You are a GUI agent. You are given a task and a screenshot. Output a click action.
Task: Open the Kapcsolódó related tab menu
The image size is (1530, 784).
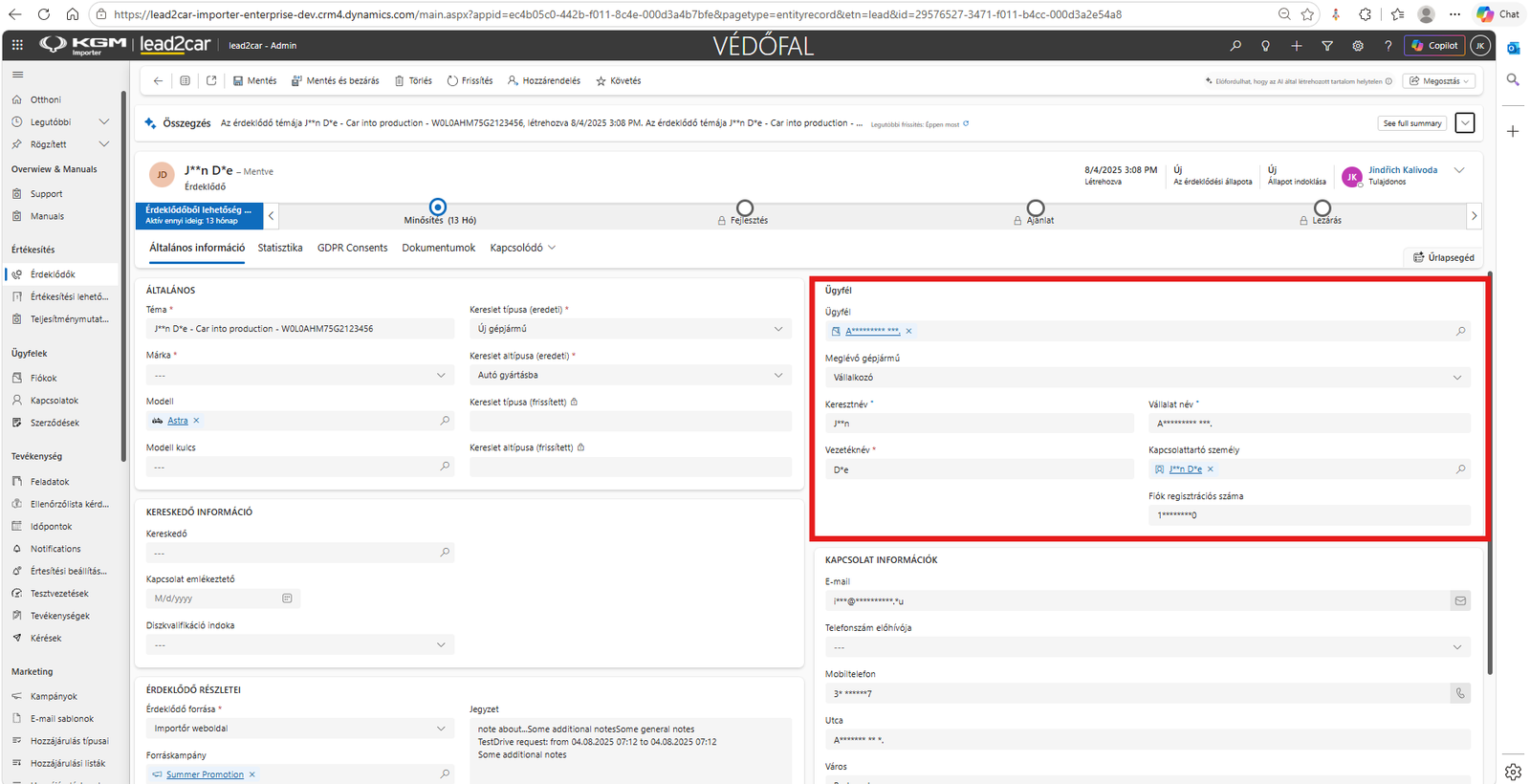522,248
